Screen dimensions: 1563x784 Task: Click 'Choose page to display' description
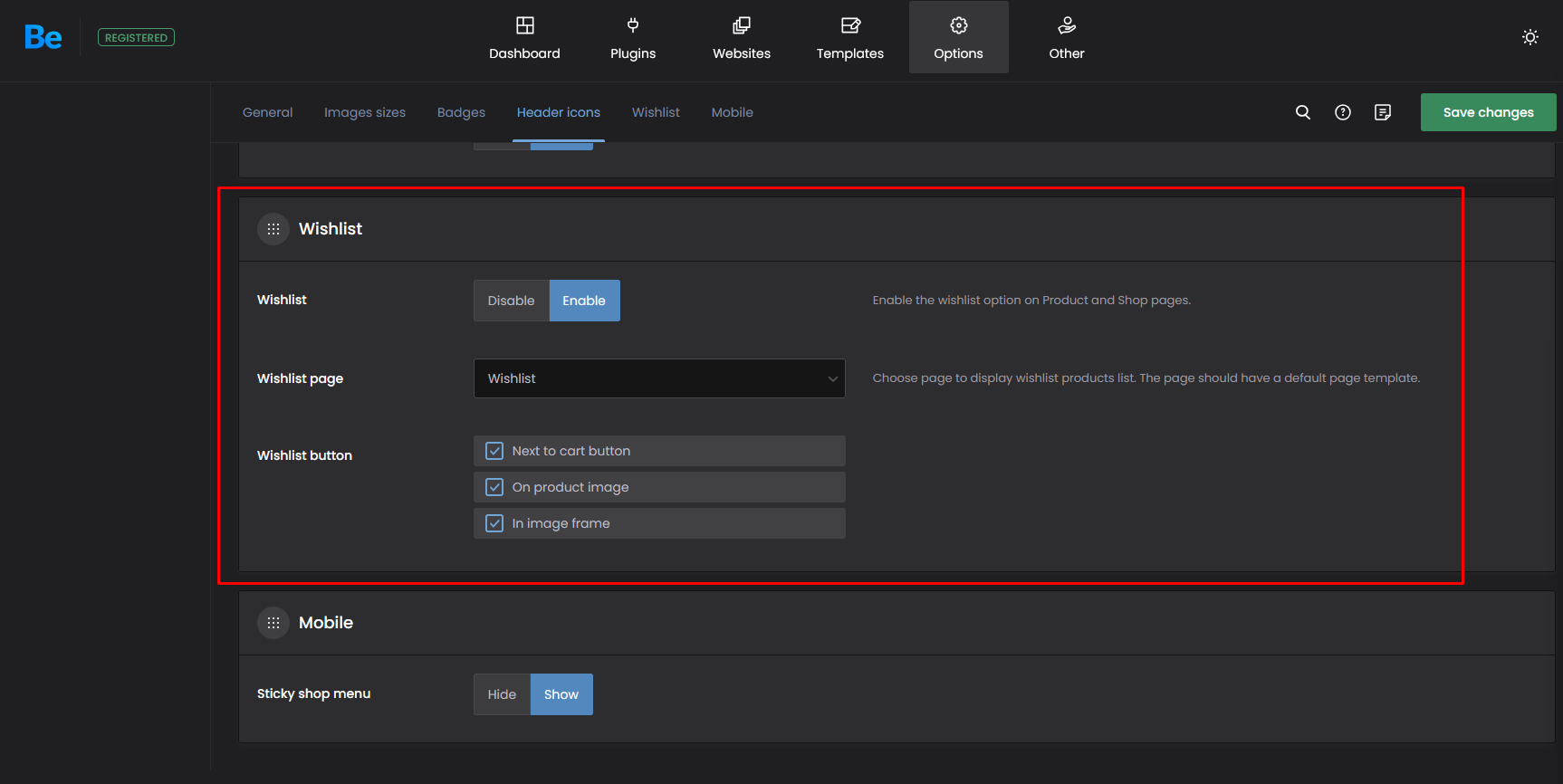click(1146, 378)
